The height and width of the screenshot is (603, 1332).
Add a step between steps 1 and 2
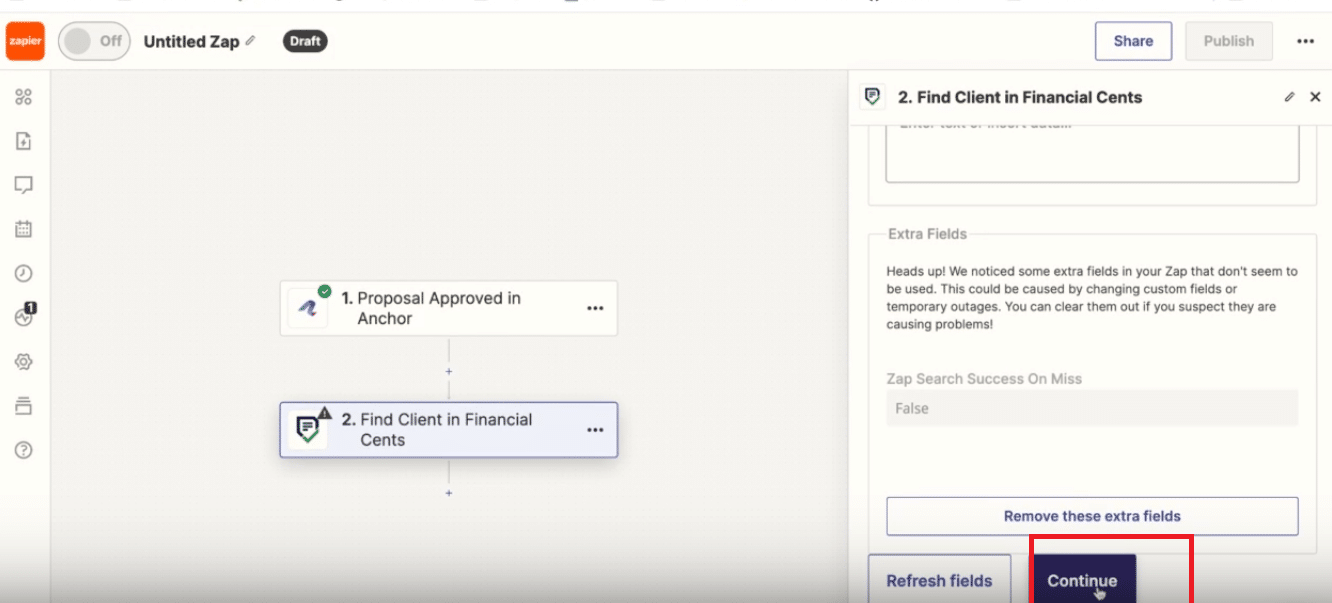click(449, 371)
